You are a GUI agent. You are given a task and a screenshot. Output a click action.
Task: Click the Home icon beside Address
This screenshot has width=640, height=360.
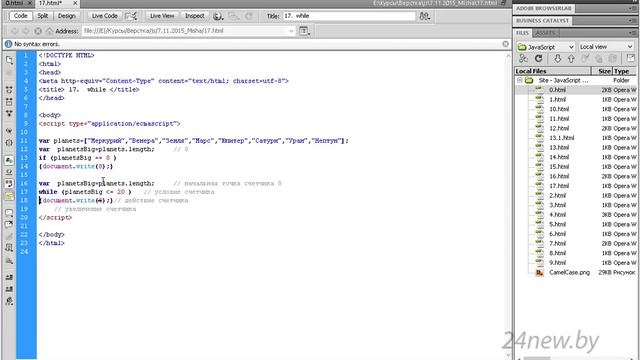(49, 31)
